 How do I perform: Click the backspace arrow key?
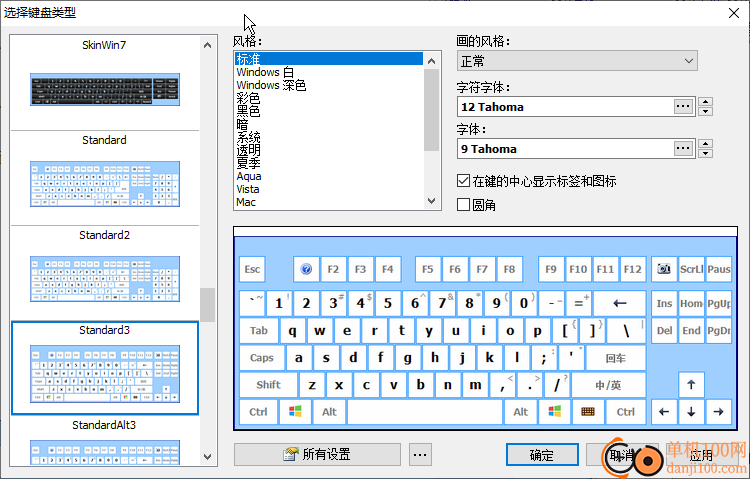click(619, 303)
